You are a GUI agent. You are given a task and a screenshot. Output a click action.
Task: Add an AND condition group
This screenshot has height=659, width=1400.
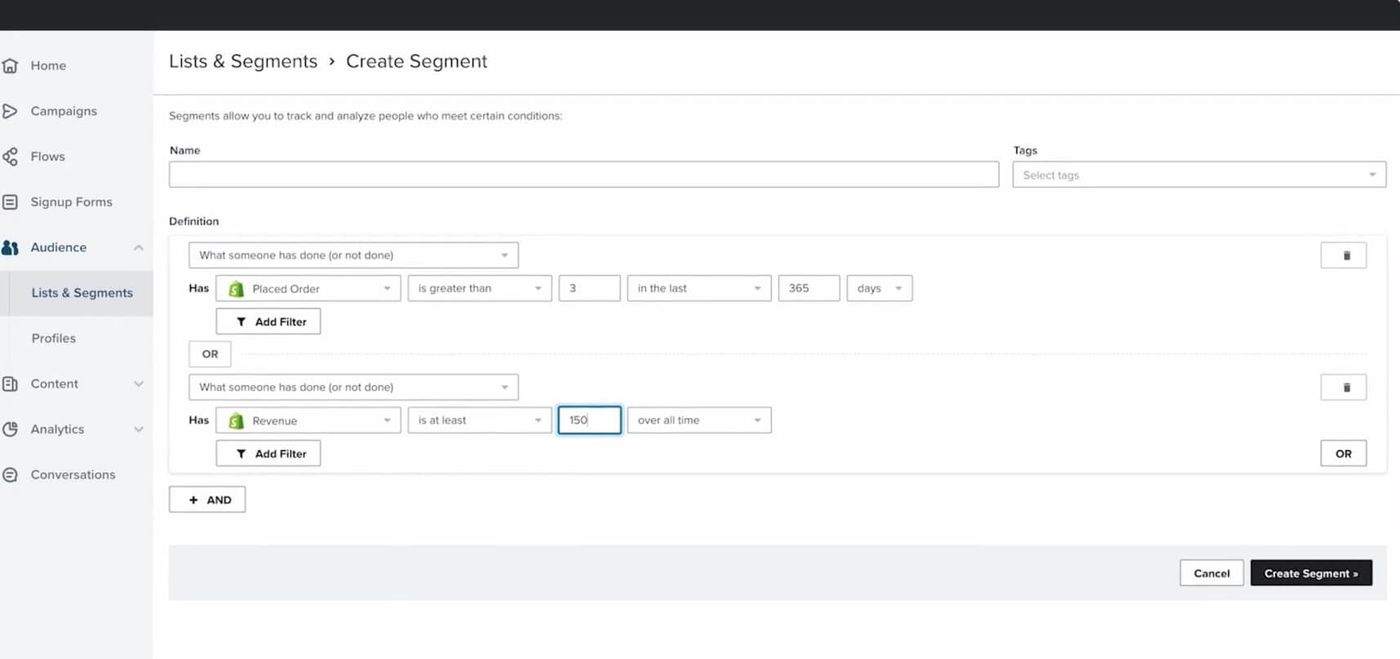207,500
